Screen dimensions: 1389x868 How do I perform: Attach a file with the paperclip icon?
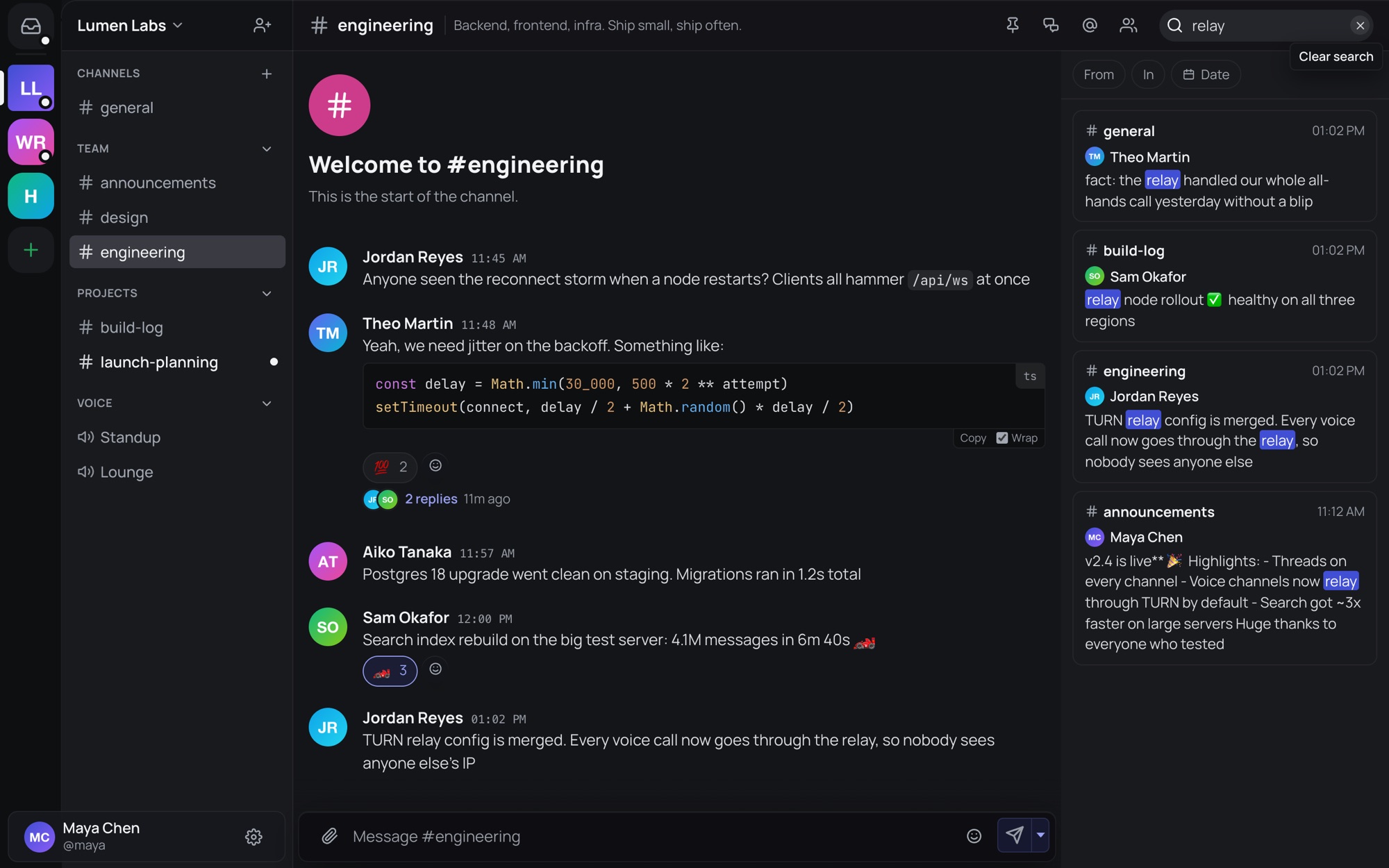[329, 836]
